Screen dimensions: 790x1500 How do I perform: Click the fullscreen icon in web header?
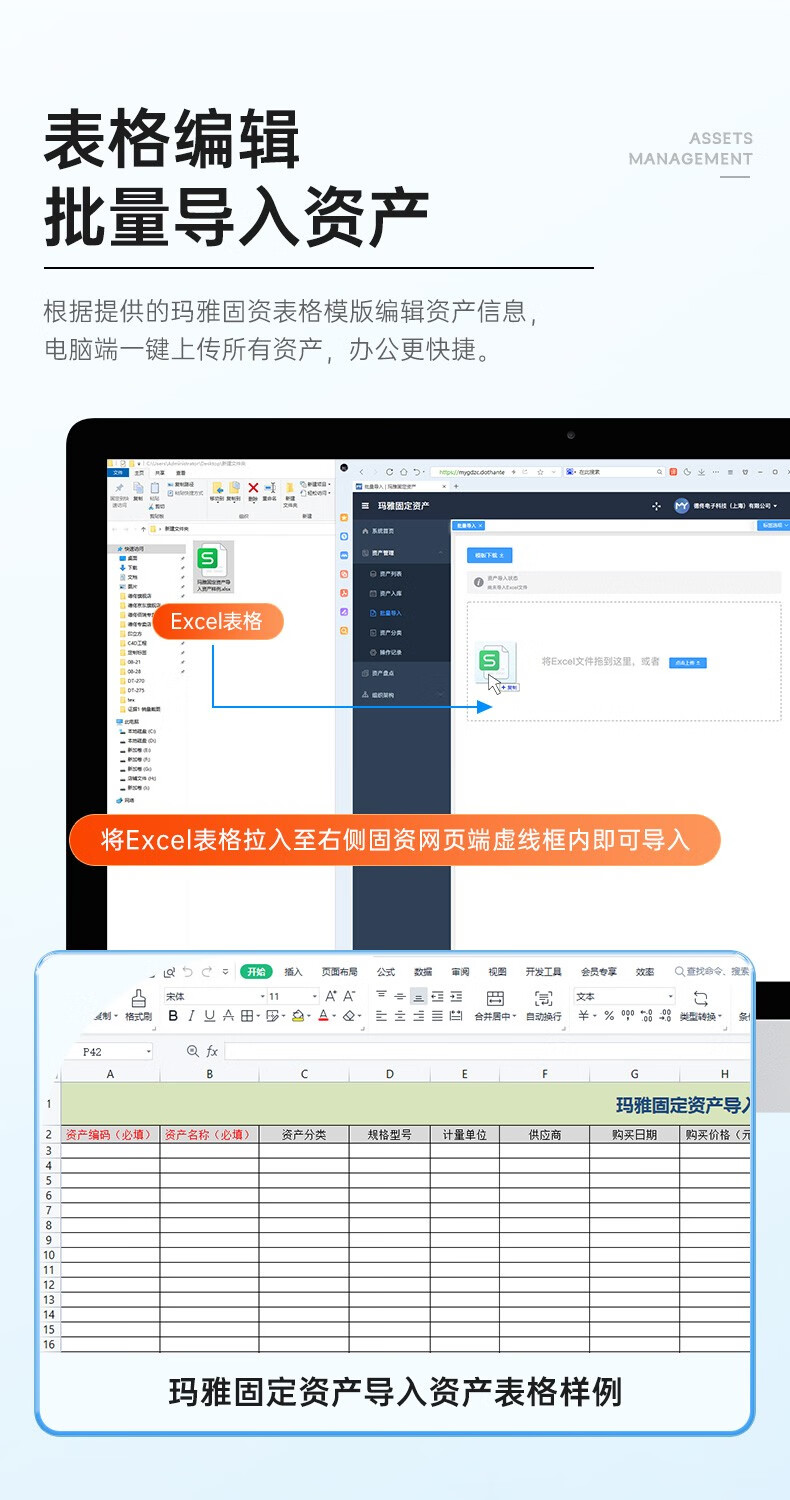coord(656,506)
